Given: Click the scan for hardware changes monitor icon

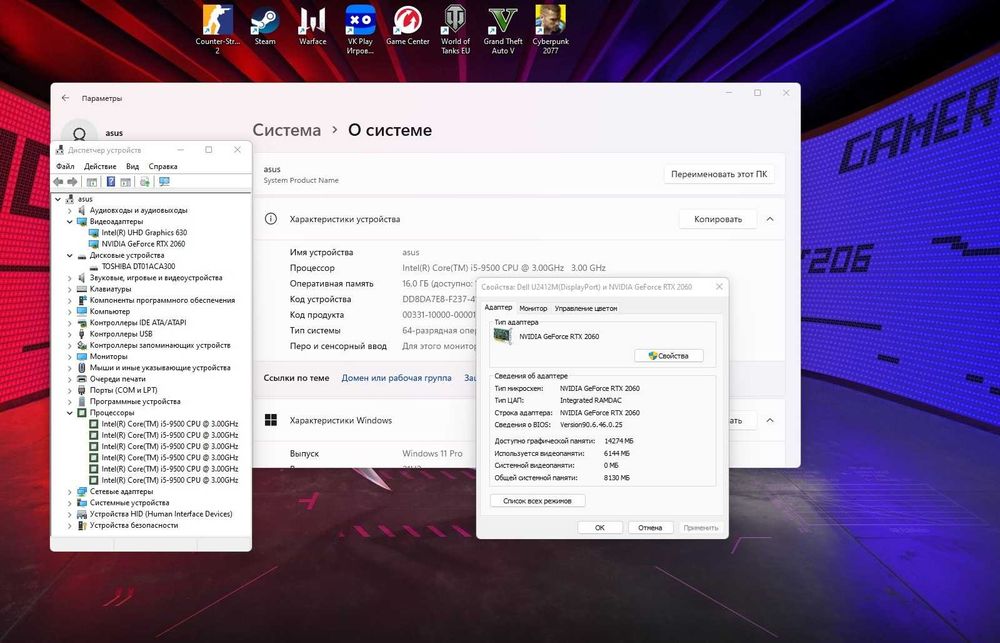Looking at the screenshot, I should tap(165, 182).
